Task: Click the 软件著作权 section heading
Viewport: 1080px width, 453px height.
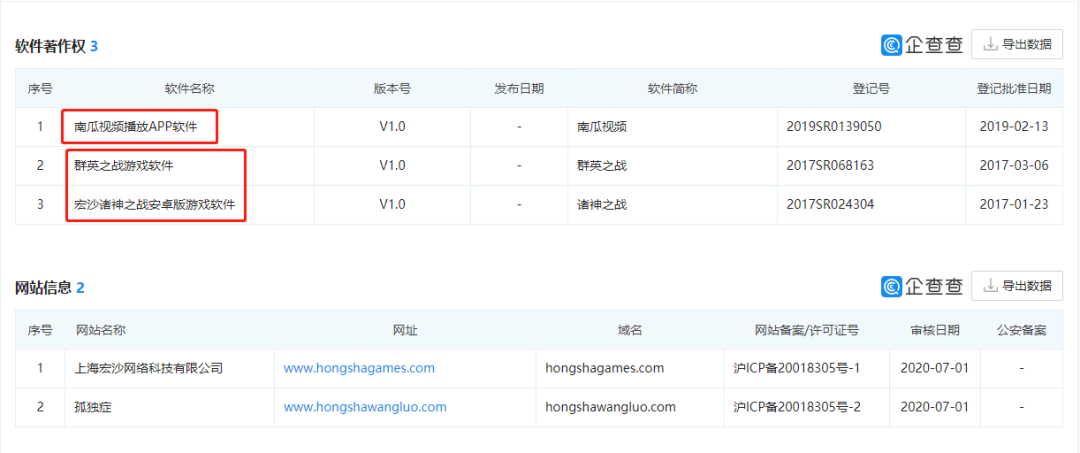Action: pyautogui.click(x=51, y=46)
